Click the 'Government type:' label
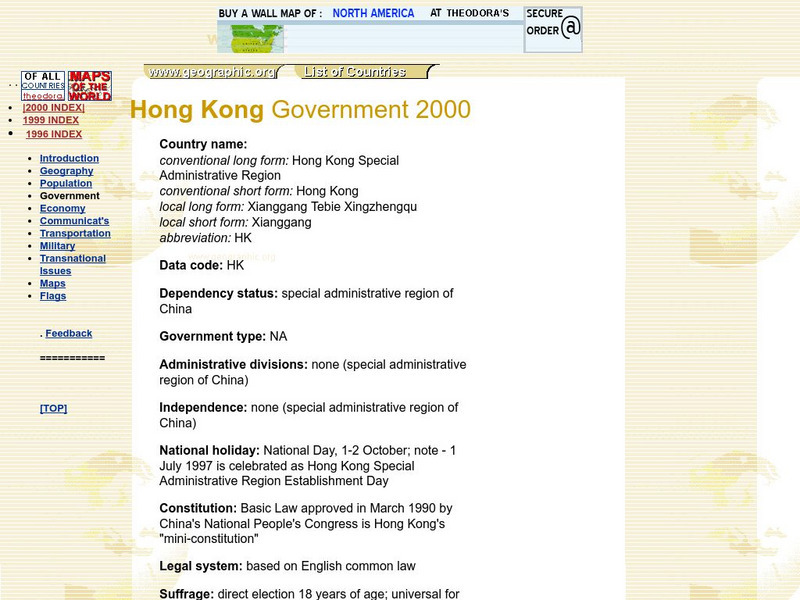Viewport: 800px width, 600px height. click(x=212, y=336)
